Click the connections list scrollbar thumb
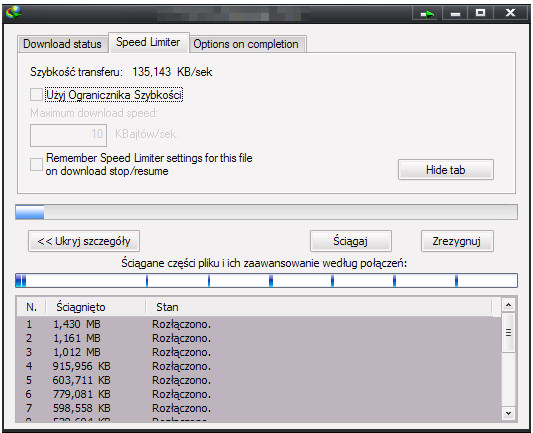 (x=508, y=332)
